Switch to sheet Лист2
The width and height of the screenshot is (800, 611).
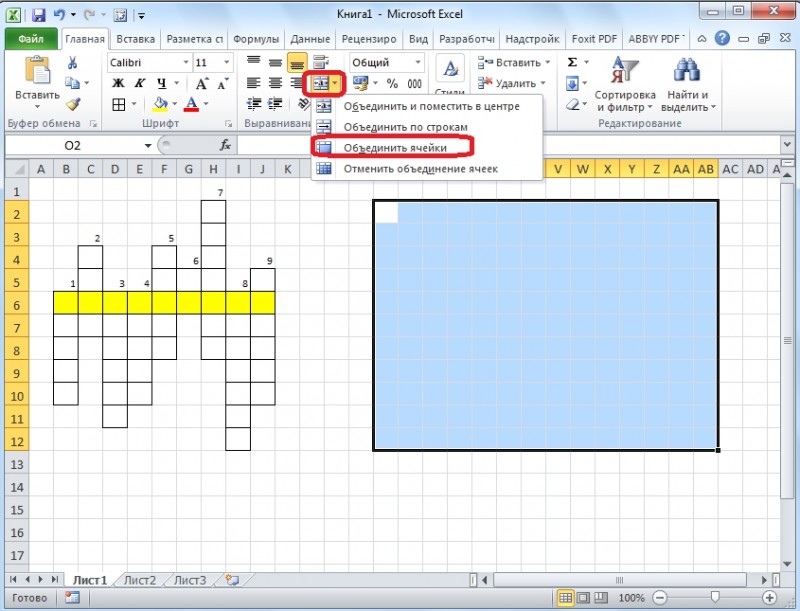139,580
